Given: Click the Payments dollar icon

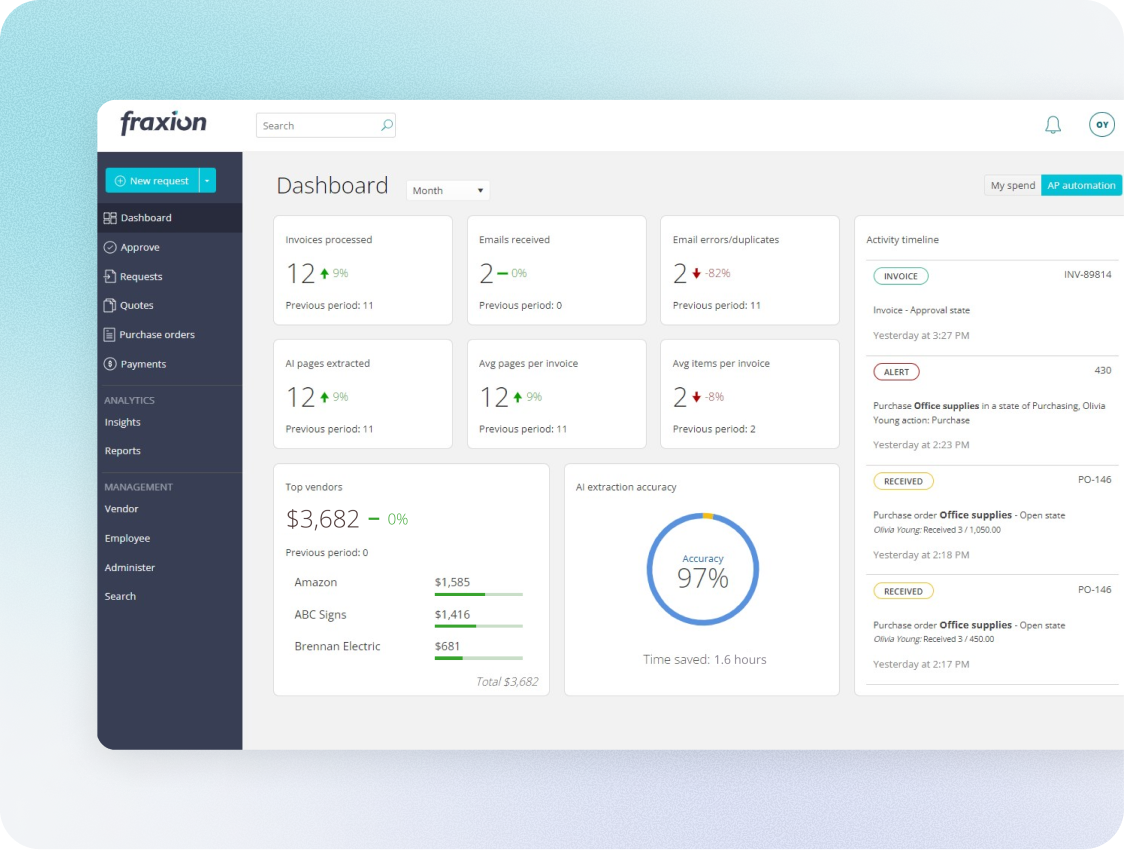Looking at the screenshot, I should click(x=110, y=364).
